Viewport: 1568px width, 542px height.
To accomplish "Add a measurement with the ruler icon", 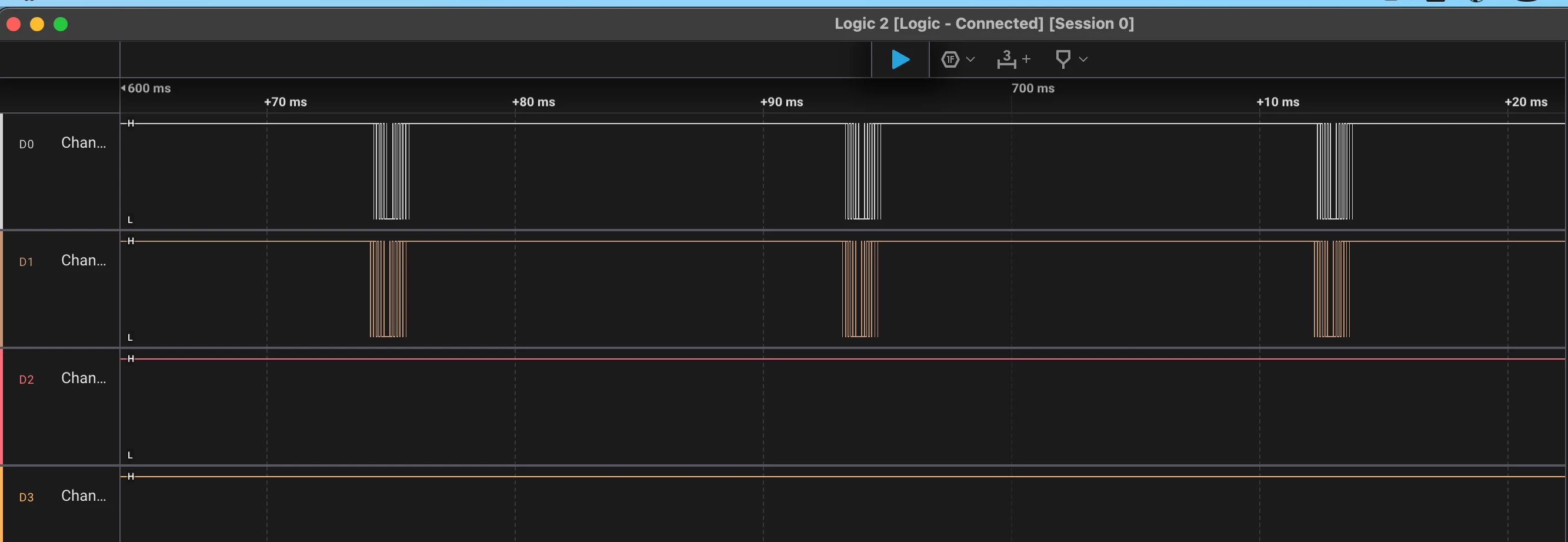I will coord(1006,59).
